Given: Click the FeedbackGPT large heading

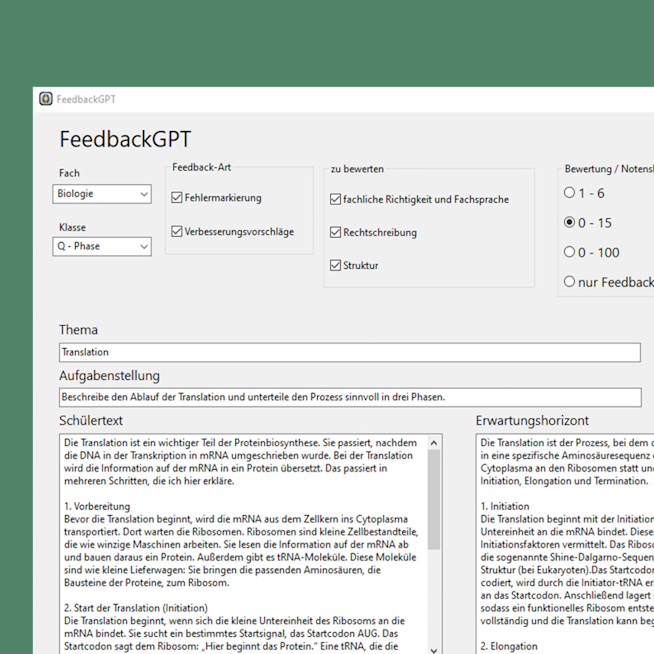Looking at the screenshot, I should click(x=125, y=139).
